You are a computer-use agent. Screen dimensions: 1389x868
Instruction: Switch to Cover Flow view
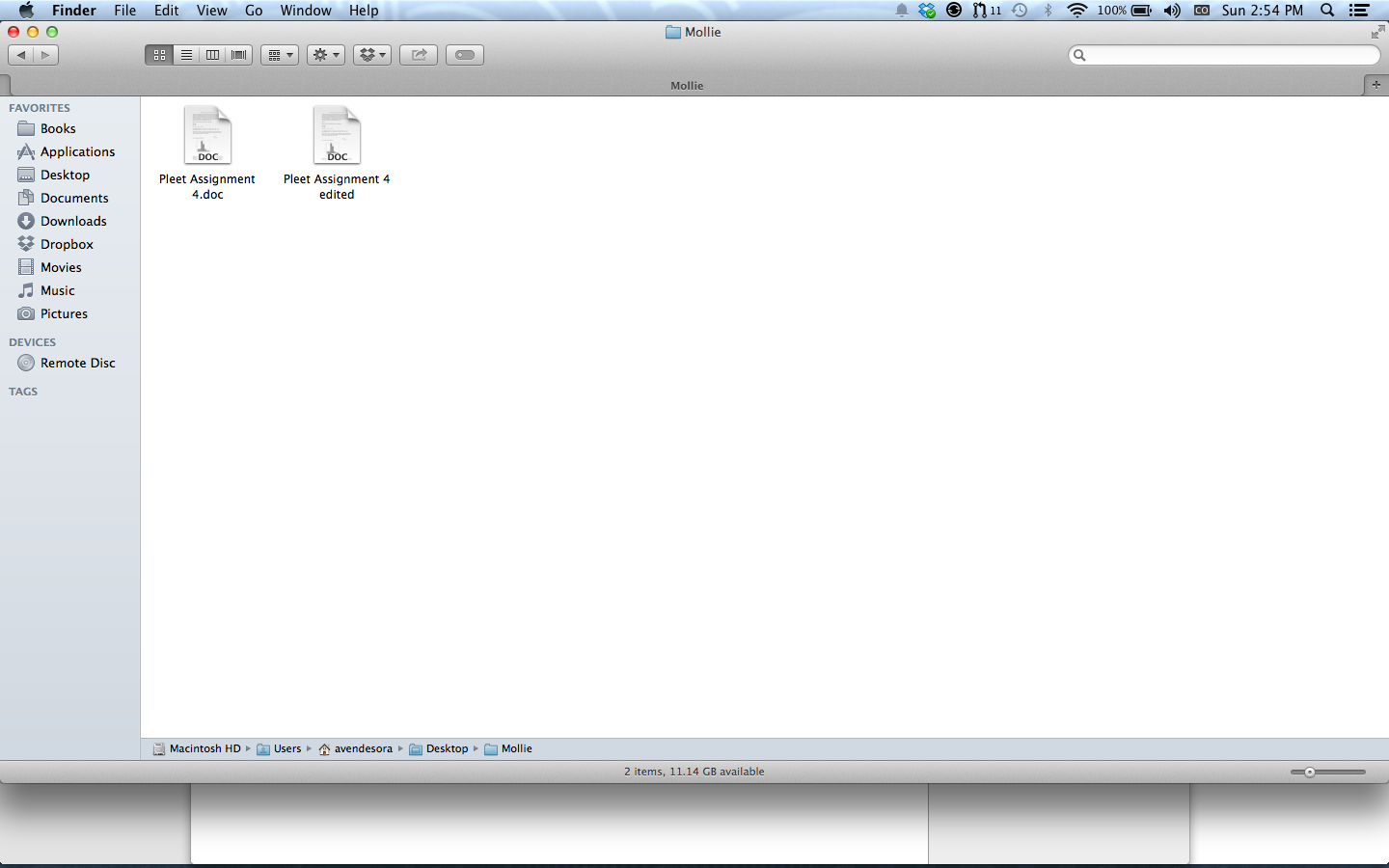tap(238, 55)
